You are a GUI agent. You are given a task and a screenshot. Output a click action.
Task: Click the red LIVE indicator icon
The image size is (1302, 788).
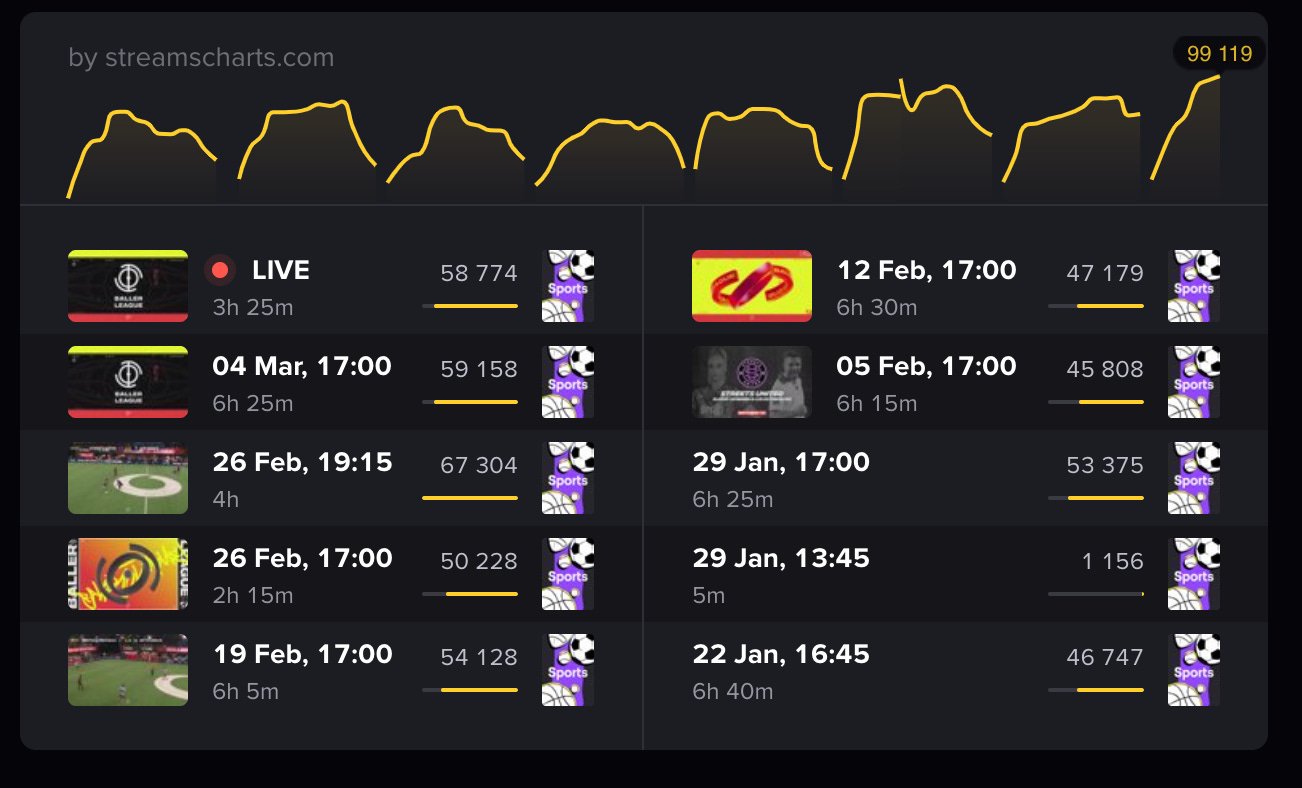pyautogui.click(x=220, y=270)
